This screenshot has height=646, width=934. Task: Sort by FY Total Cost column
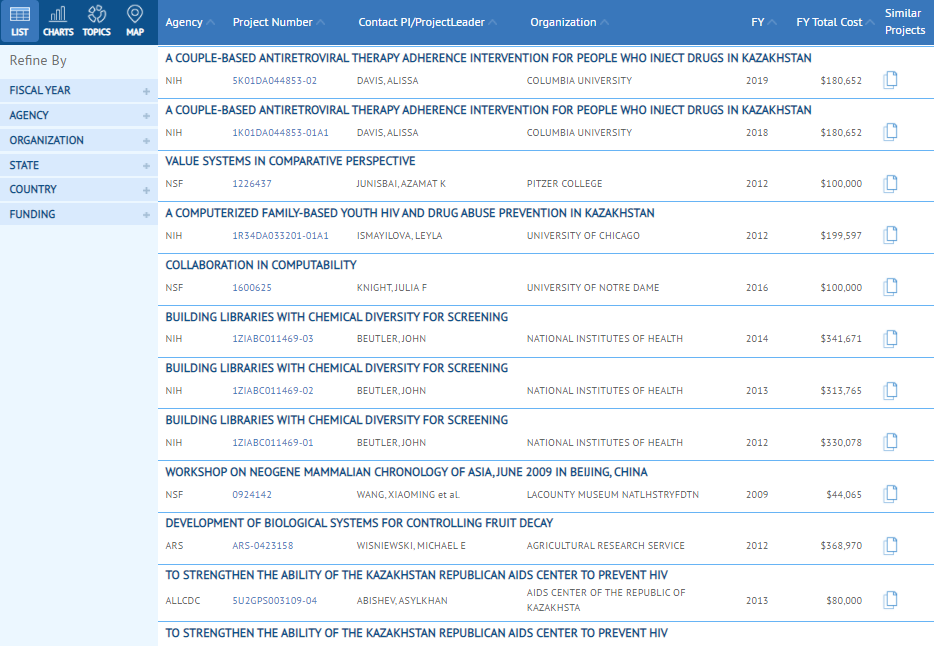(835, 22)
